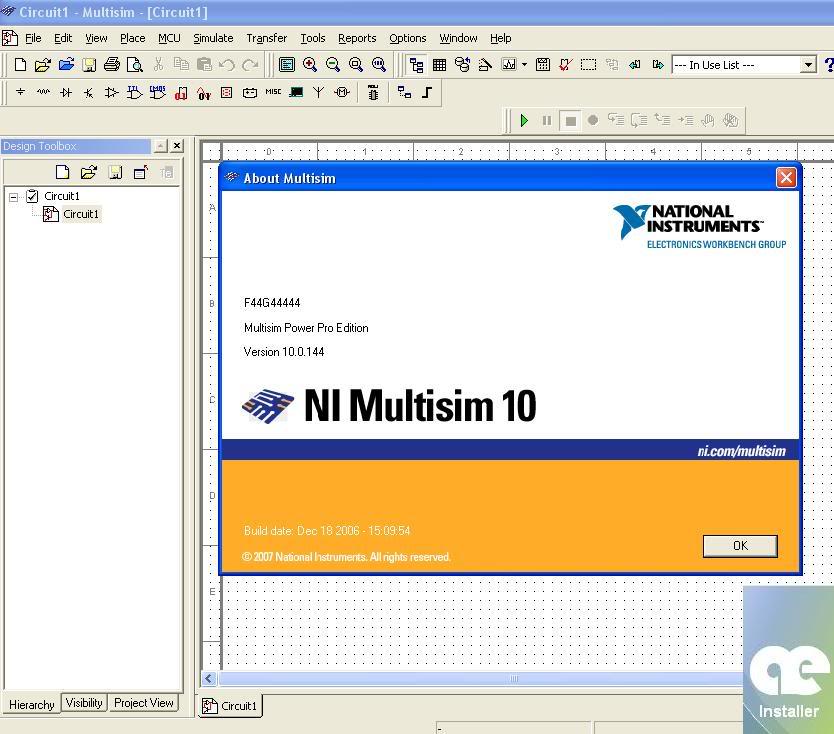
Task: Open the Grapher dropdown arrow
Action: click(x=524, y=65)
